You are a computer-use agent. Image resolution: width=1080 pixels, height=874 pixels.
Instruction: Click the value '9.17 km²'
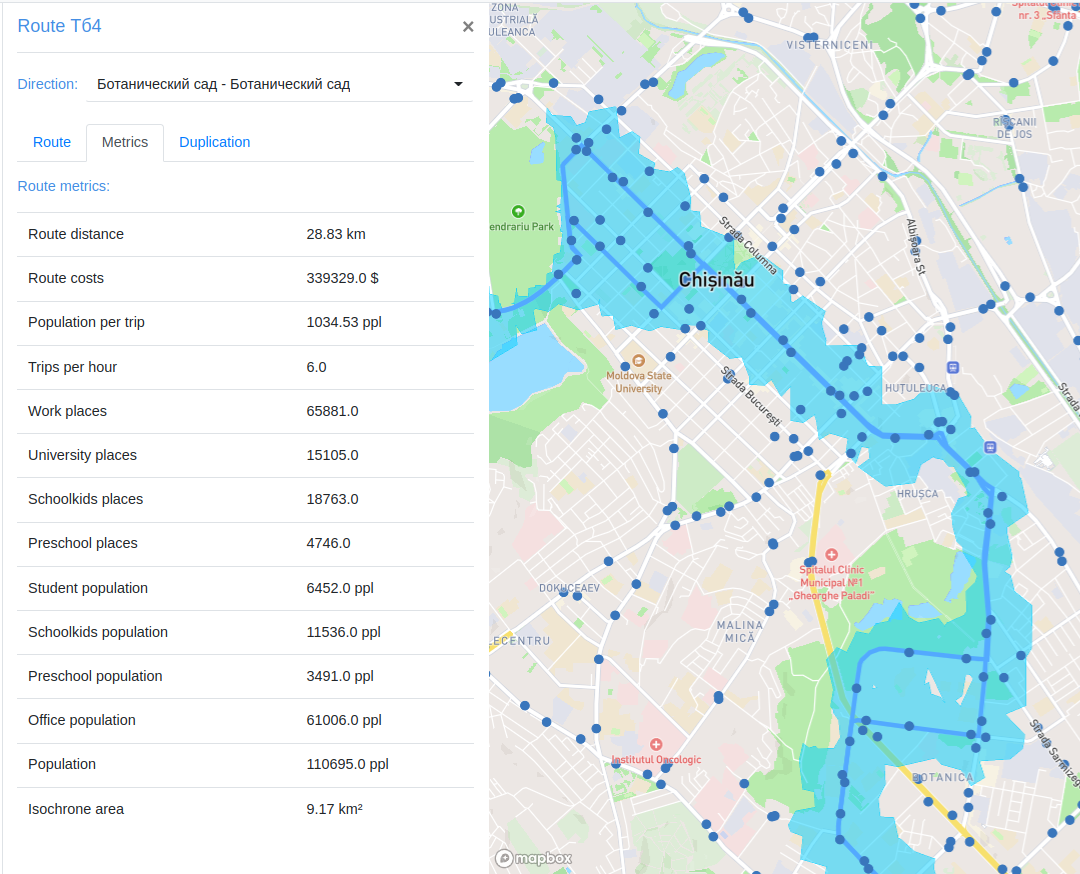[334, 809]
